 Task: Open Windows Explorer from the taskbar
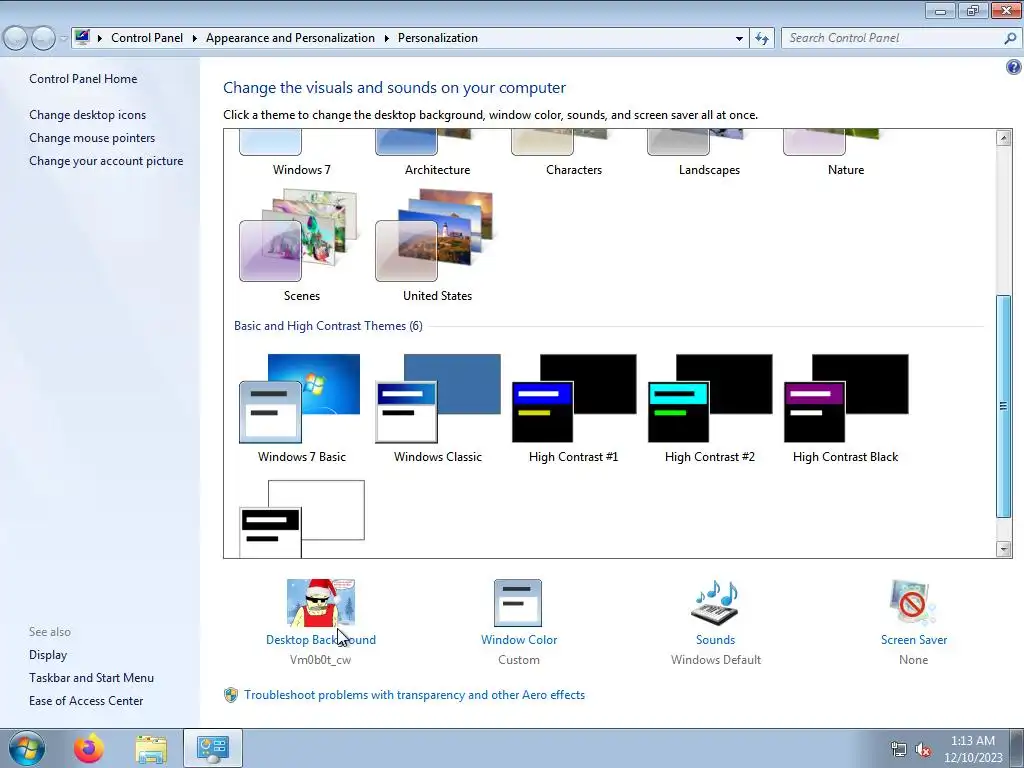[151, 748]
